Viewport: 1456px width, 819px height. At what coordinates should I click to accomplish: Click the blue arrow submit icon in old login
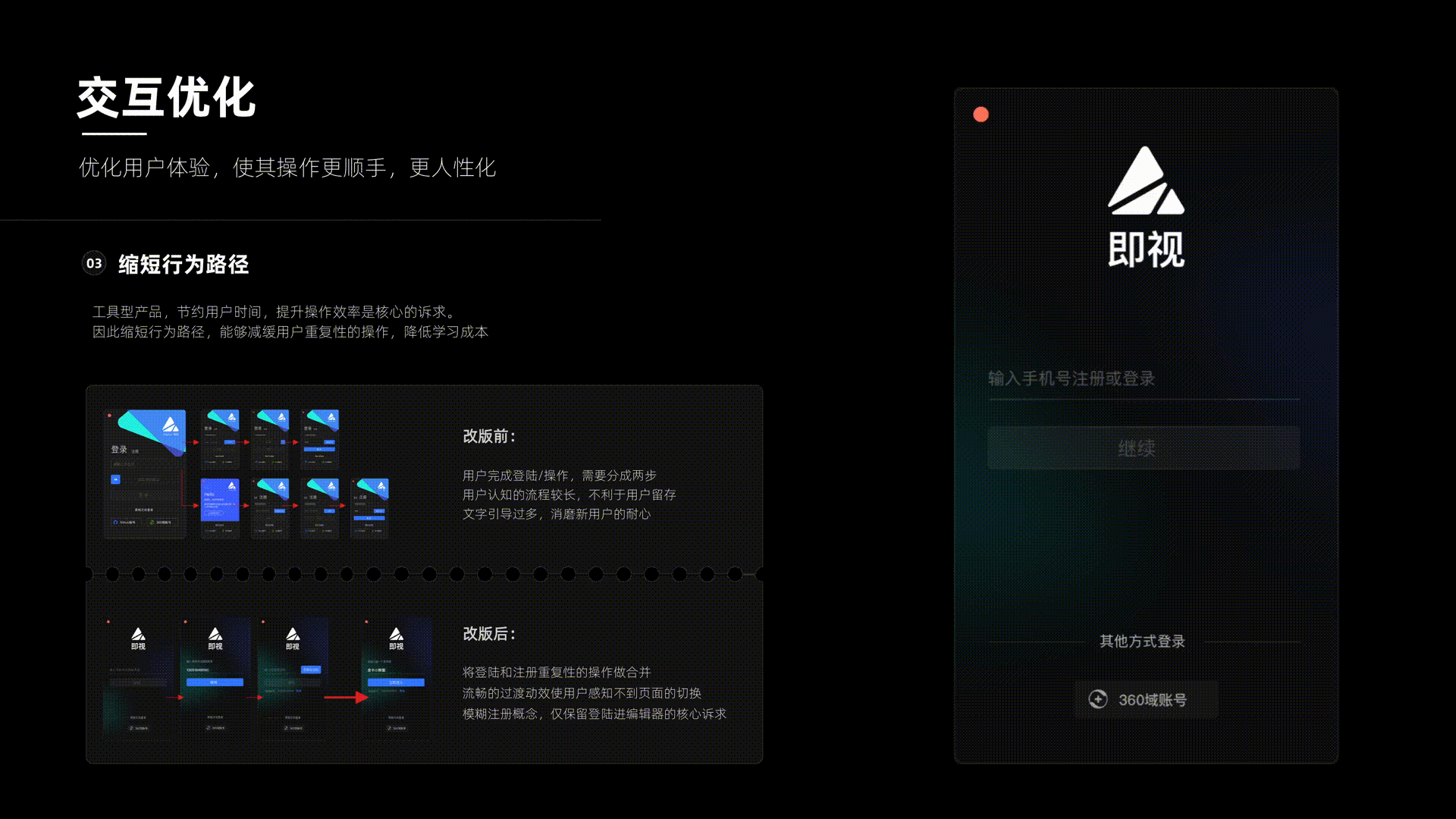[x=115, y=479]
